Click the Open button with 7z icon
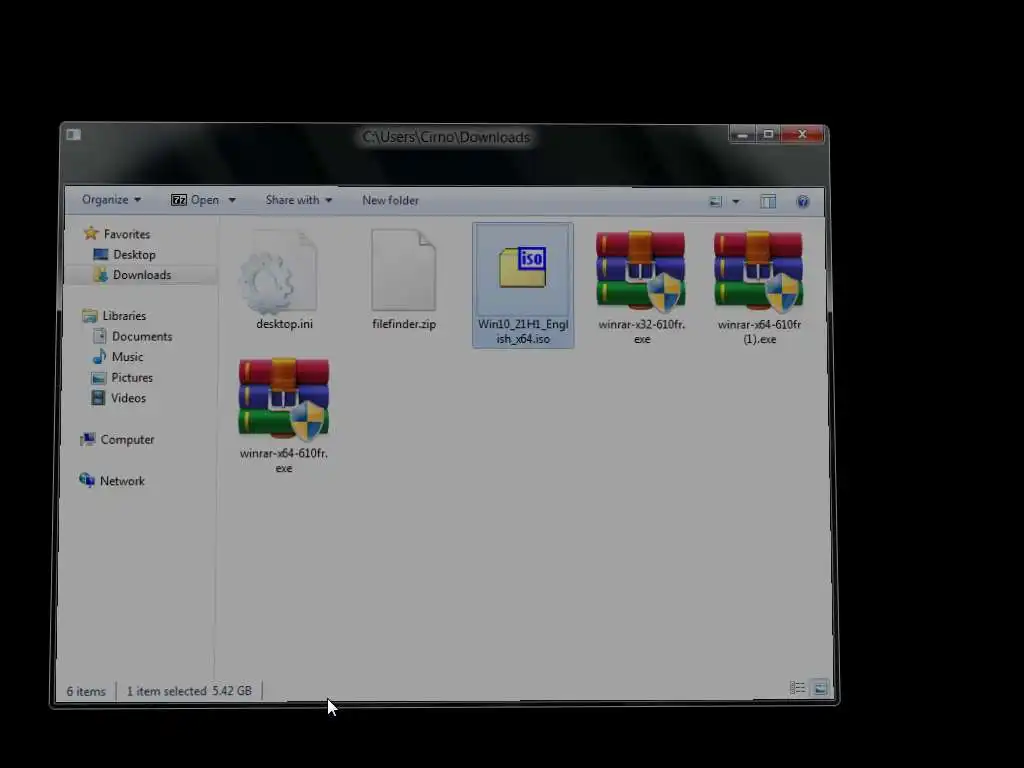Image resolution: width=1024 pixels, height=768 pixels. point(195,200)
